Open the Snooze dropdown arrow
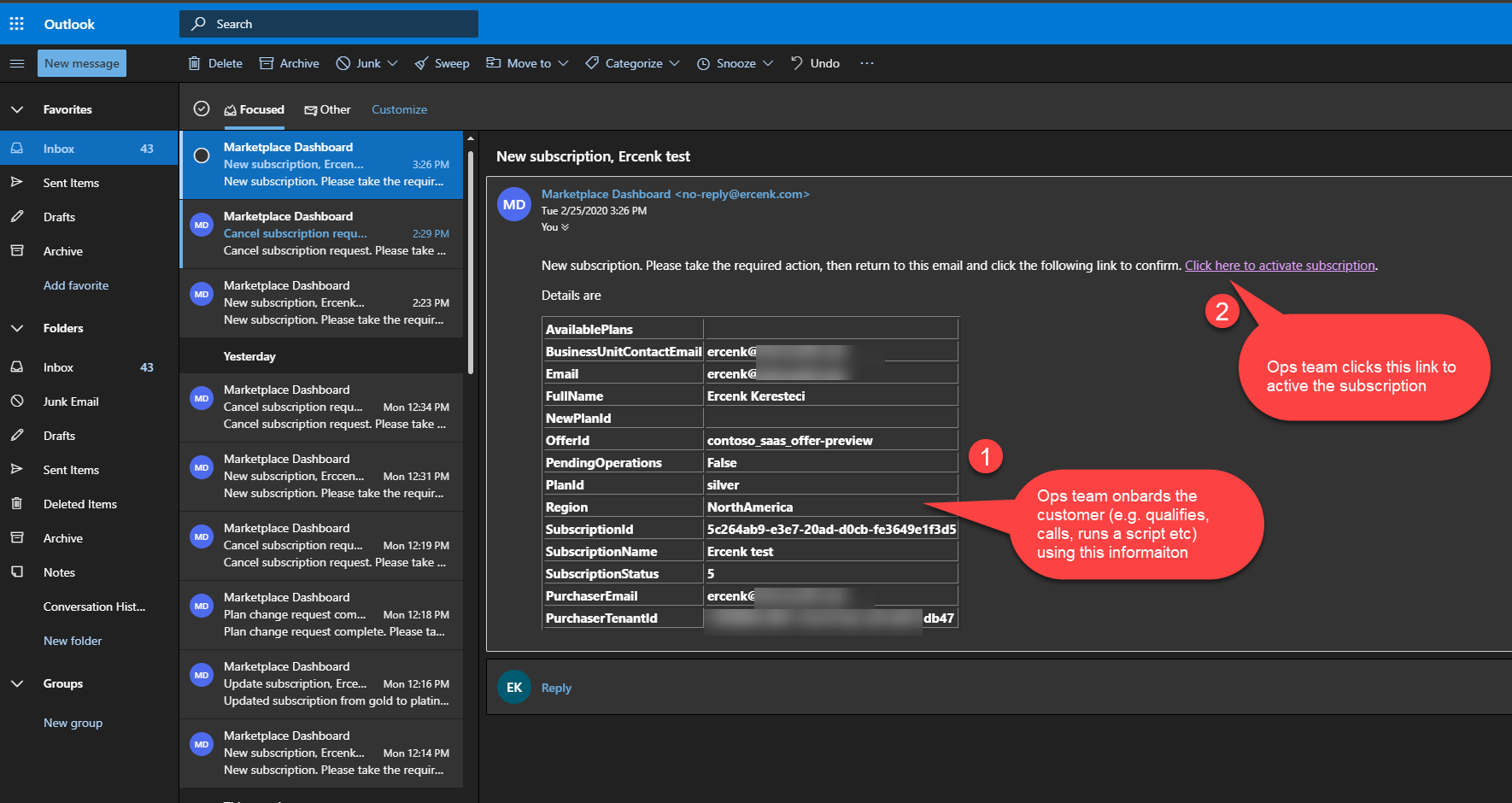The width and height of the screenshot is (1512, 803). click(x=768, y=63)
